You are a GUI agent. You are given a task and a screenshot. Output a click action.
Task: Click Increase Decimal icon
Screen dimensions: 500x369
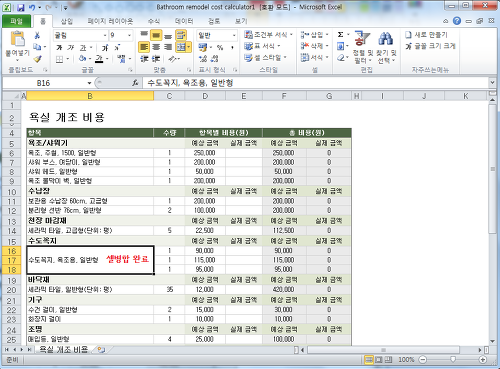click(x=203, y=59)
